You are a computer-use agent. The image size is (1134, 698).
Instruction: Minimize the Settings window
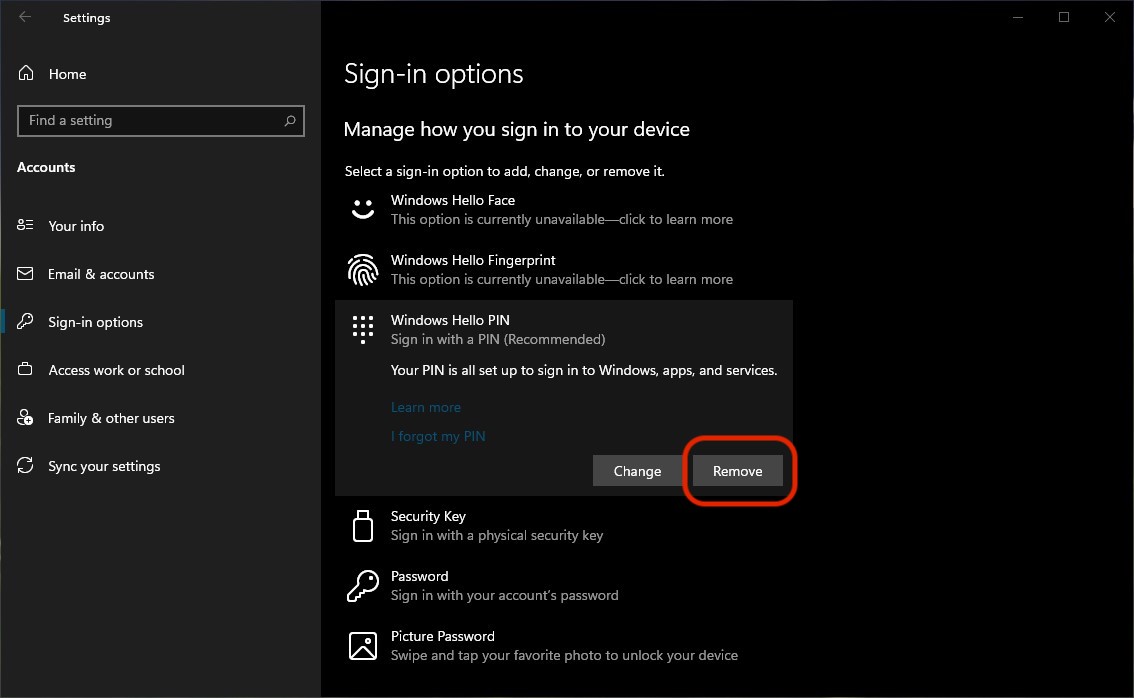coord(1018,17)
